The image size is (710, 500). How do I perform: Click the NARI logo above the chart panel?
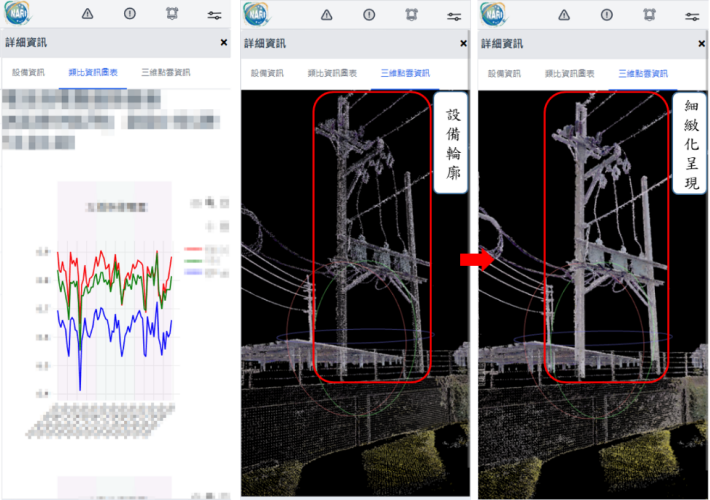pyautogui.click(x=18, y=14)
